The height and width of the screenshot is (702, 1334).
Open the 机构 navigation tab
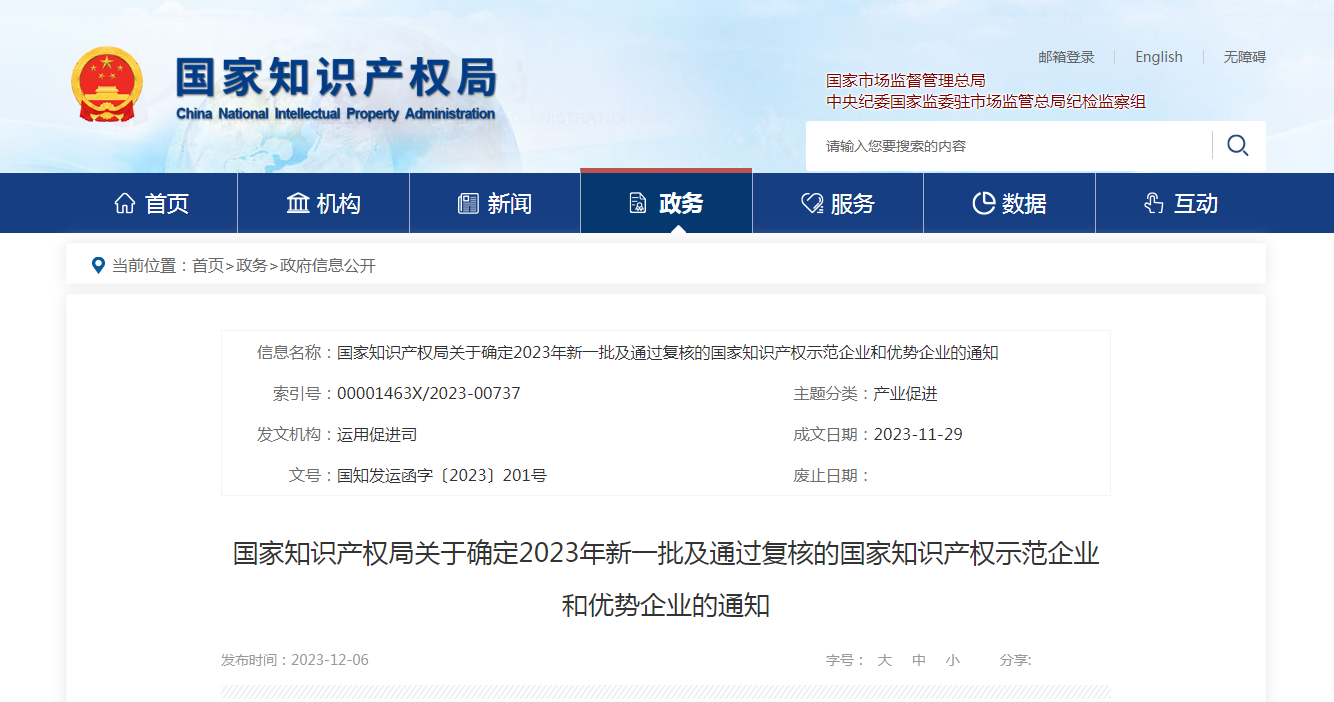(323, 204)
